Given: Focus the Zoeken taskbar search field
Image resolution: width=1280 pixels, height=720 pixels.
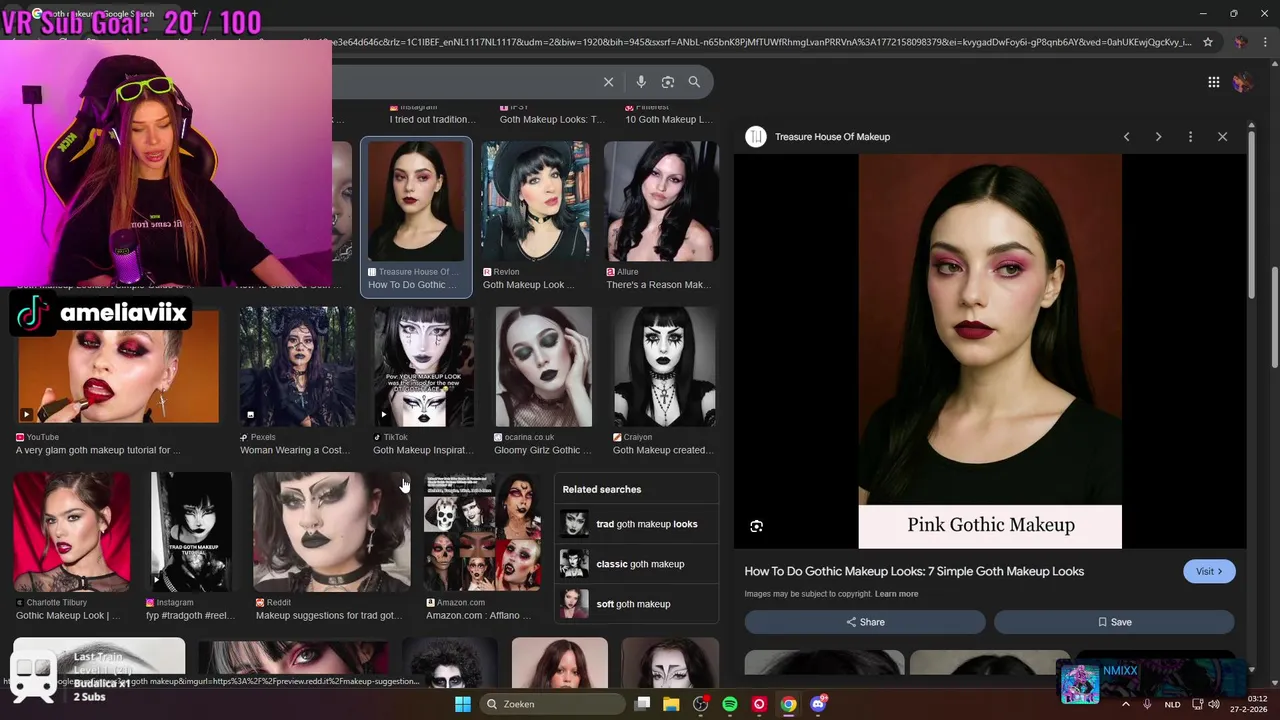Looking at the screenshot, I should pyautogui.click(x=550, y=704).
